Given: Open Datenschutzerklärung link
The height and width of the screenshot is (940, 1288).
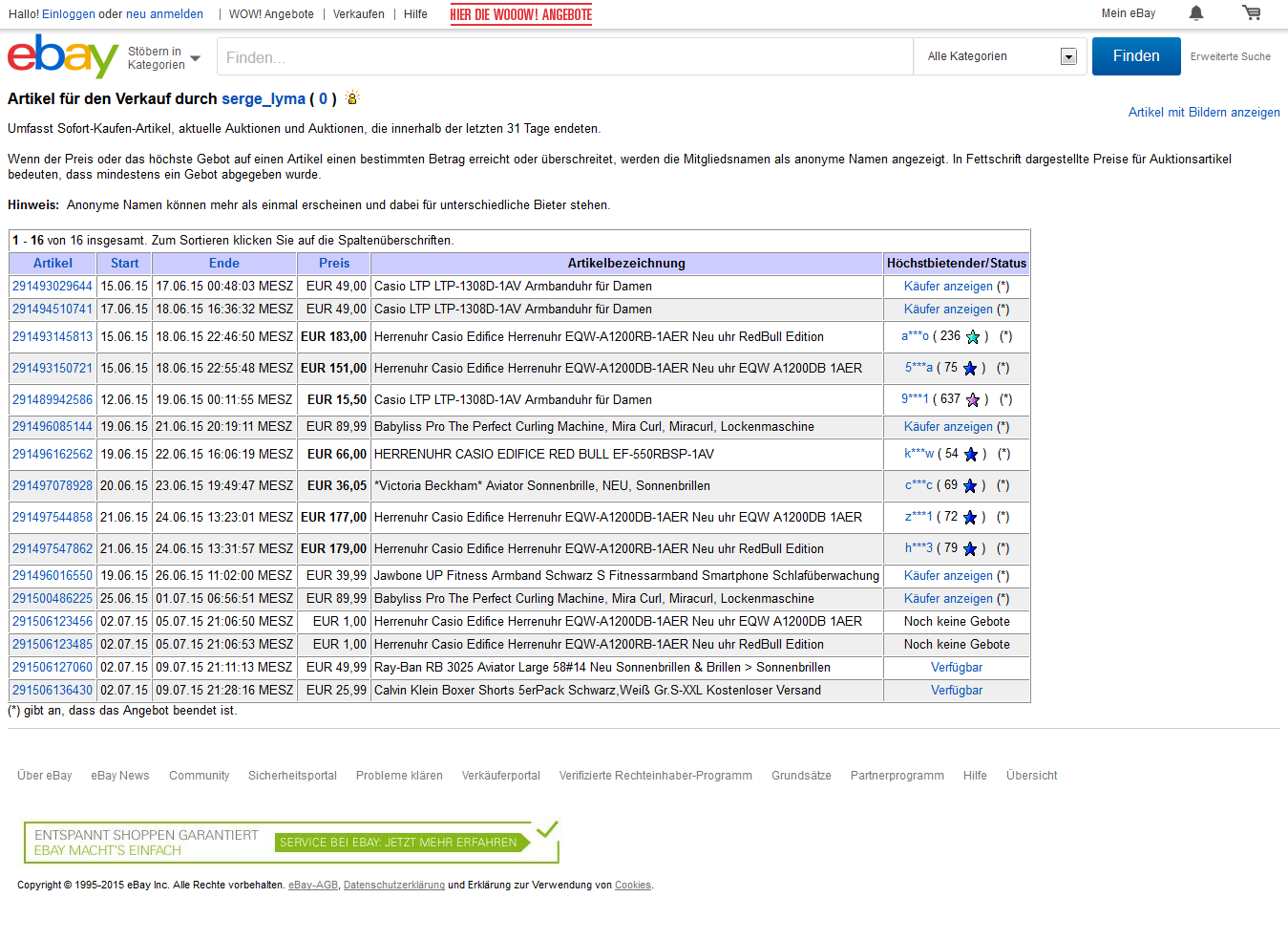Looking at the screenshot, I should (394, 886).
